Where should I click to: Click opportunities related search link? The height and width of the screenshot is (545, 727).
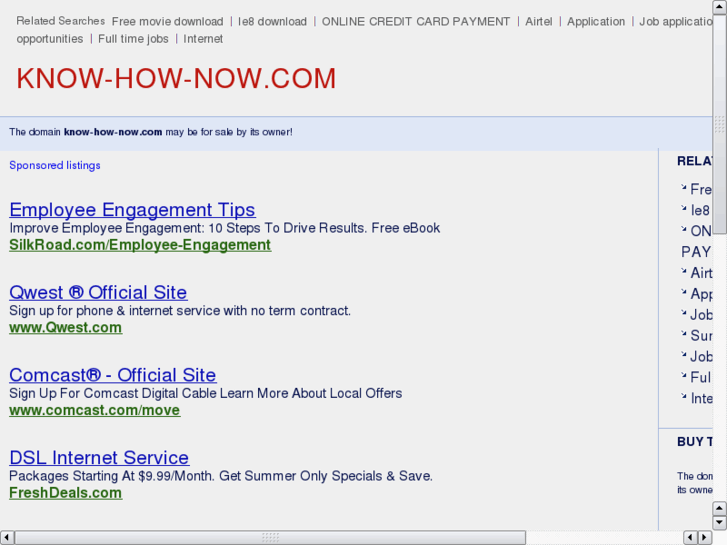pyautogui.click(x=50, y=38)
